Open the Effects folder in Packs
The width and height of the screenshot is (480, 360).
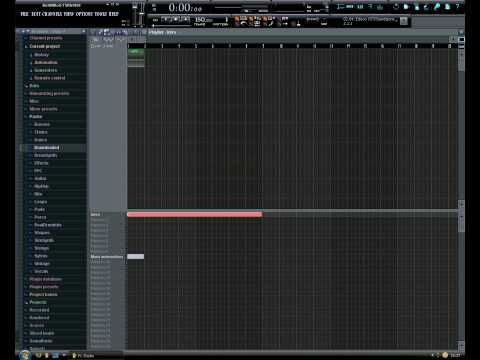point(41,163)
